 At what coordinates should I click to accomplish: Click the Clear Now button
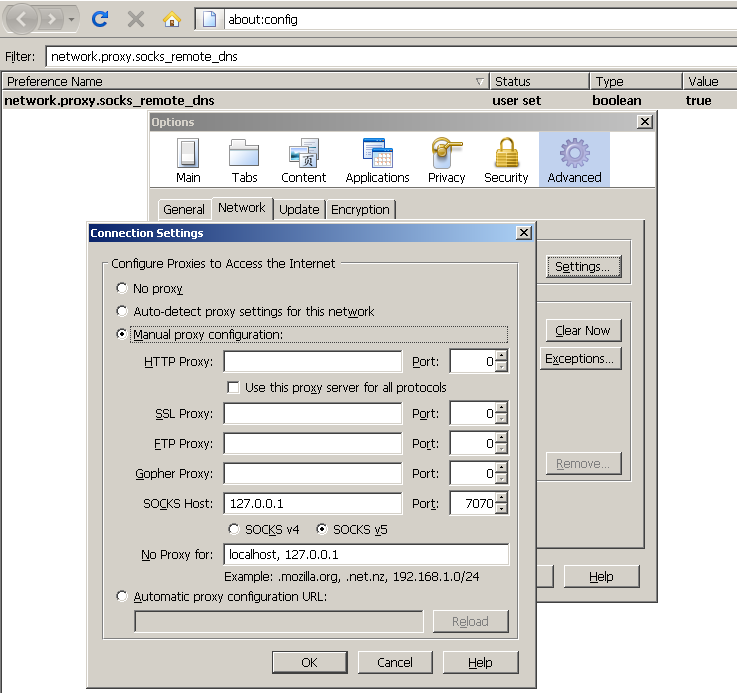tap(583, 331)
